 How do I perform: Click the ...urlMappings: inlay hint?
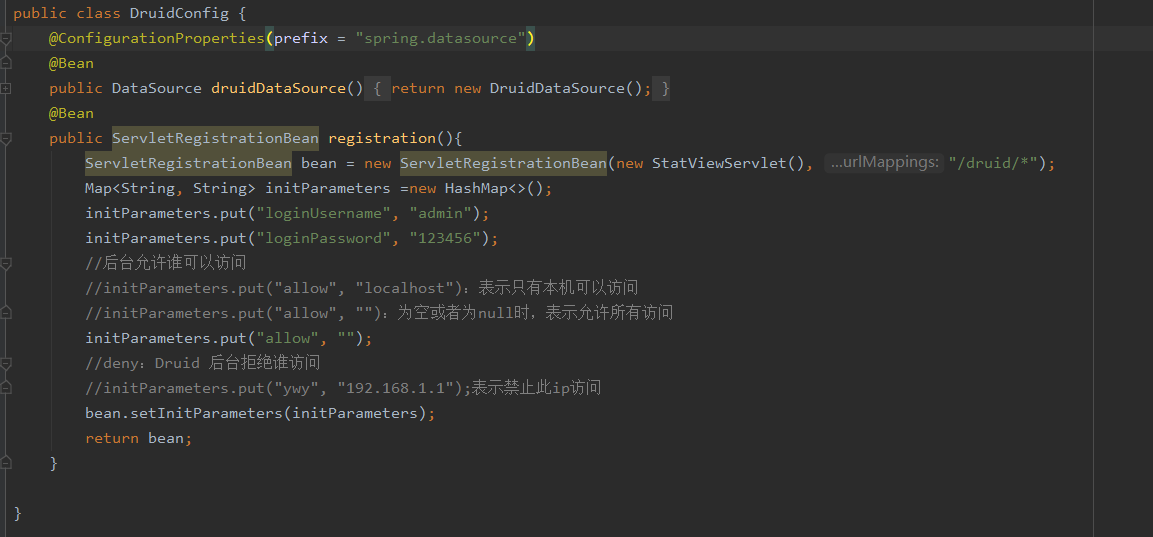[x=885, y=163]
